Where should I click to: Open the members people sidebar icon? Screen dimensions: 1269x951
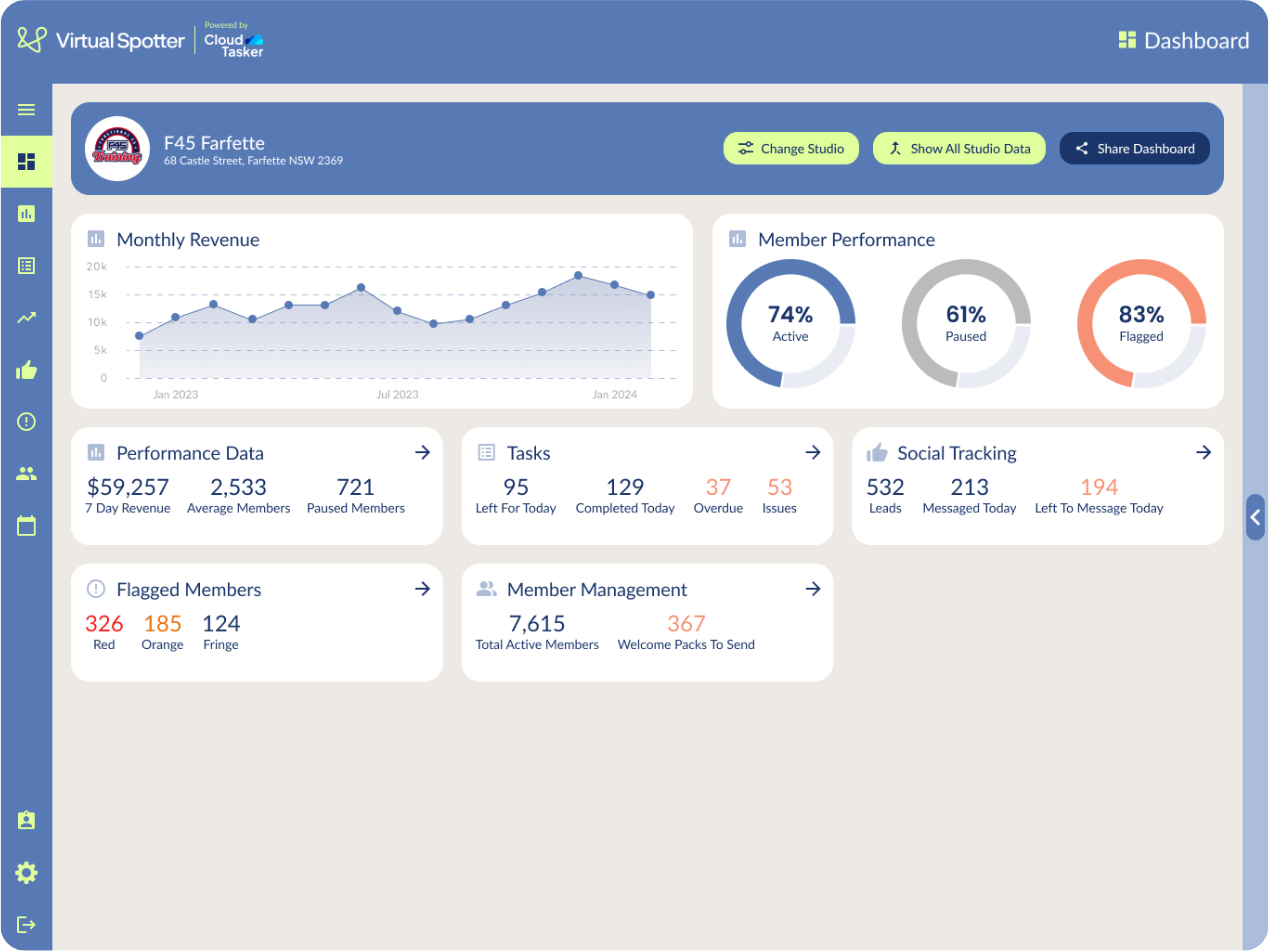(x=26, y=474)
